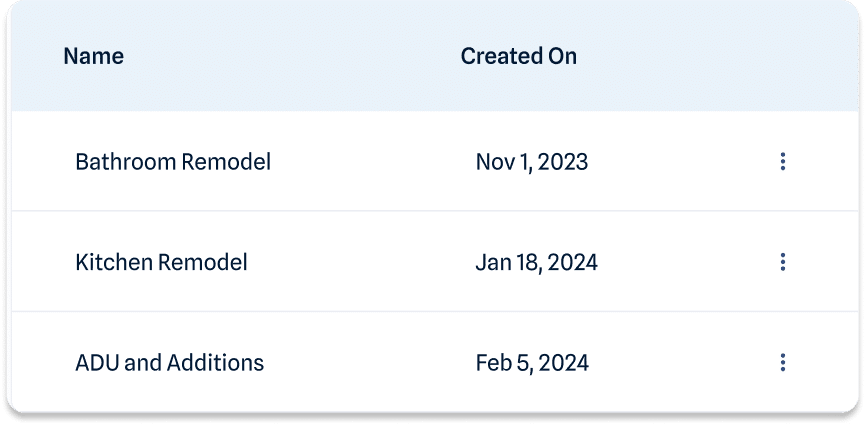The width and height of the screenshot is (865, 425).
Task: Open the Bathroom Remodel entry
Action: (x=173, y=162)
